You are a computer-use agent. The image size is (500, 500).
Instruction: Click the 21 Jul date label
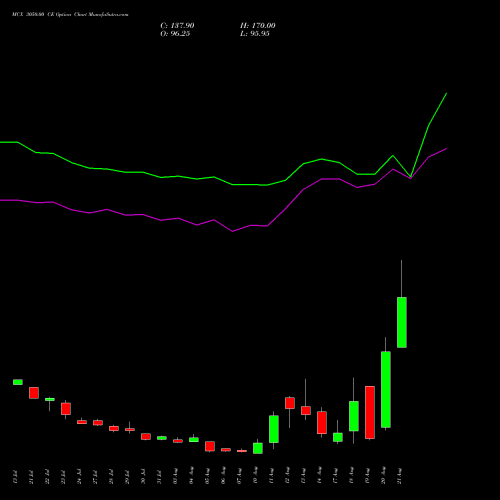[32, 477]
